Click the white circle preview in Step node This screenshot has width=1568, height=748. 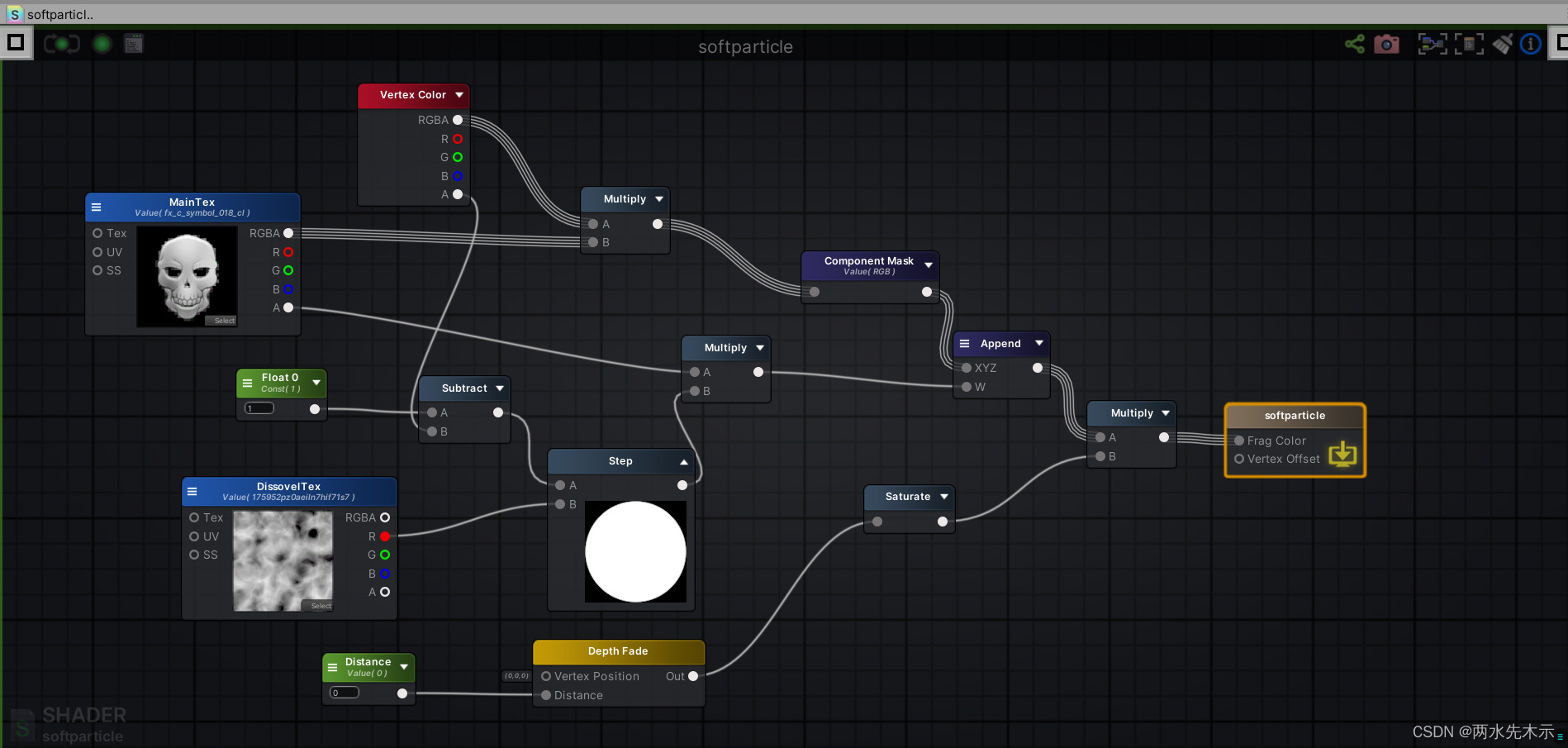[x=635, y=551]
